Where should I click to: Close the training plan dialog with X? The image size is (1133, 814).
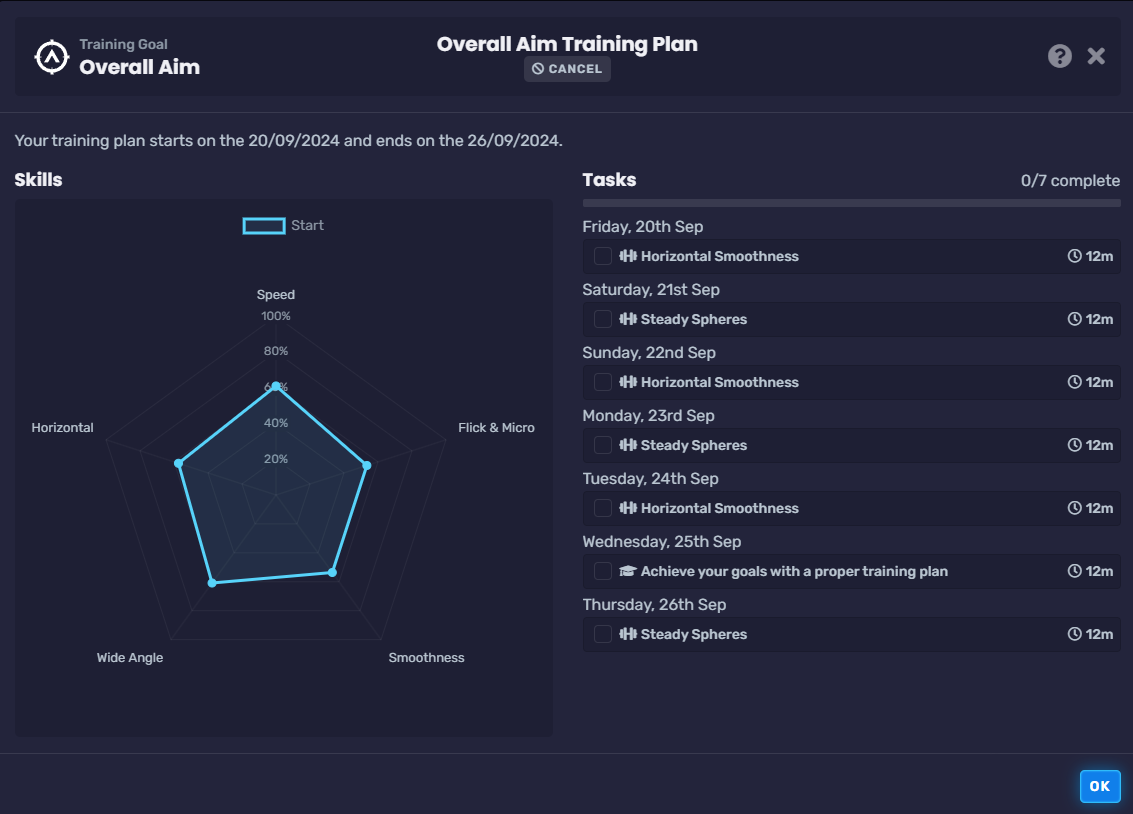pos(1096,56)
